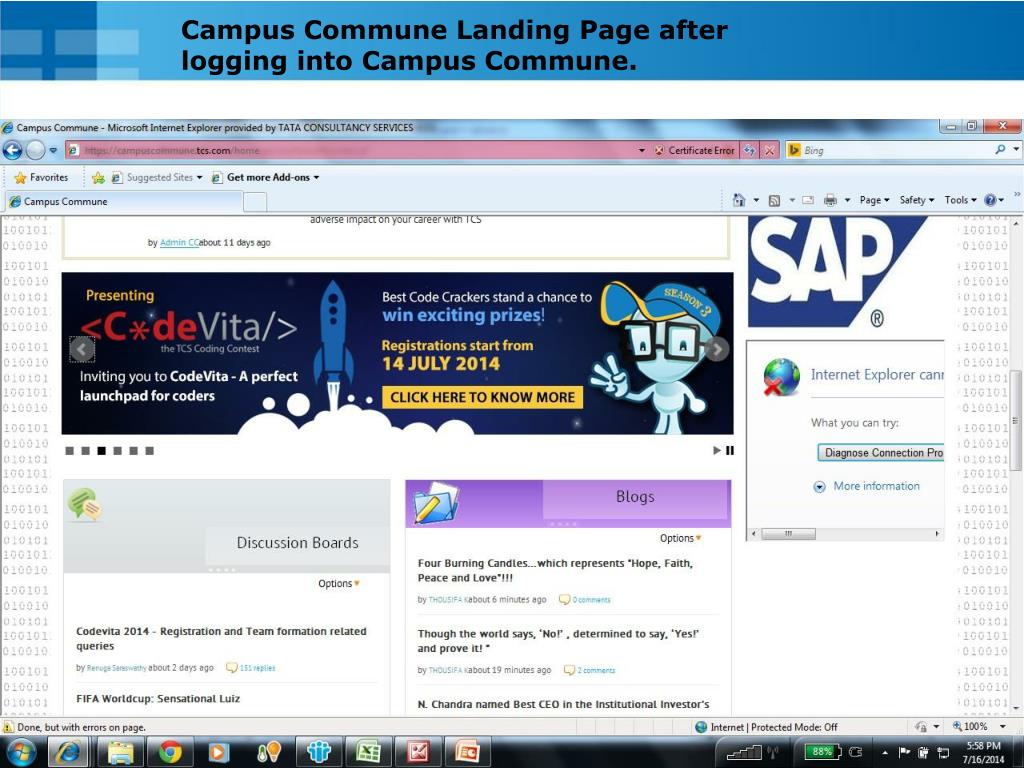Select the last slideshow indicator square
The height and width of the screenshot is (768, 1024).
click(x=150, y=451)
